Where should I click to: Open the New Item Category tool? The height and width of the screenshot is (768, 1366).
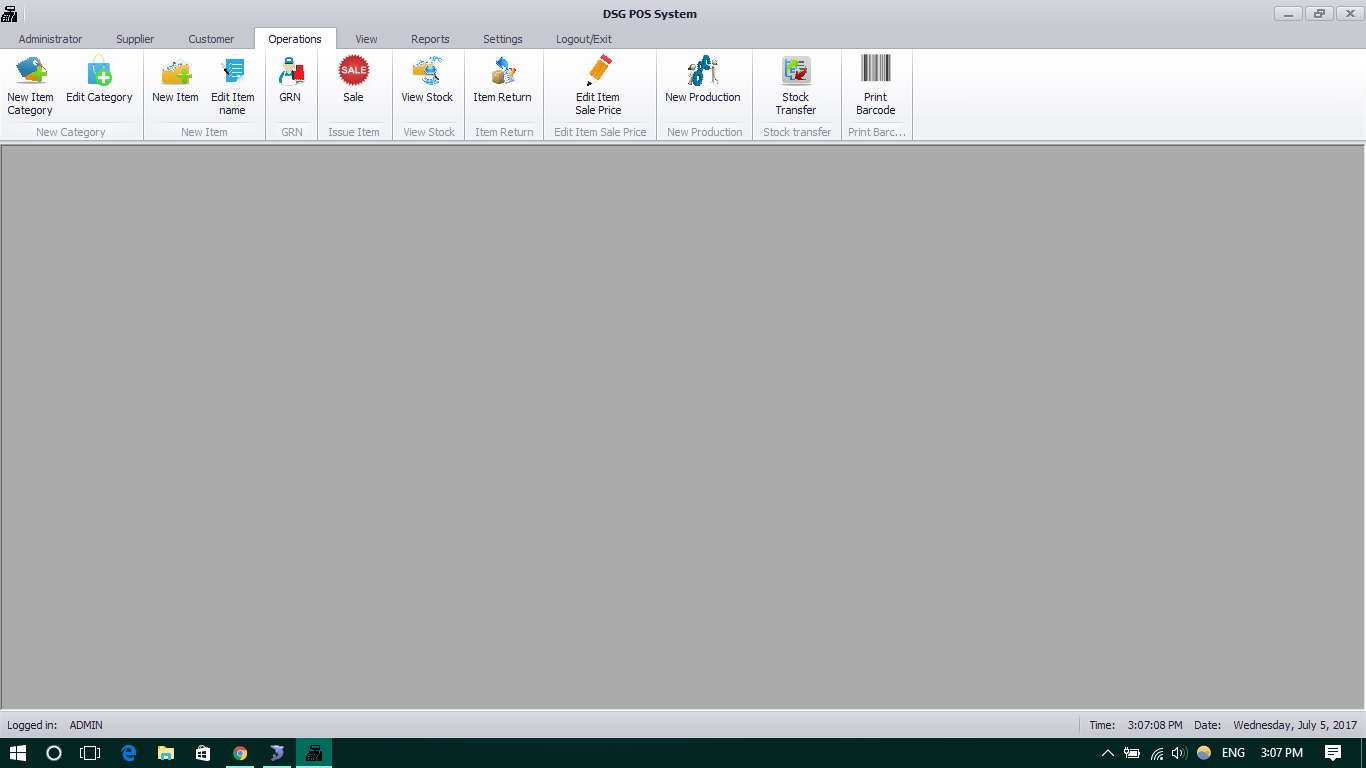click(x=30, y=86)
